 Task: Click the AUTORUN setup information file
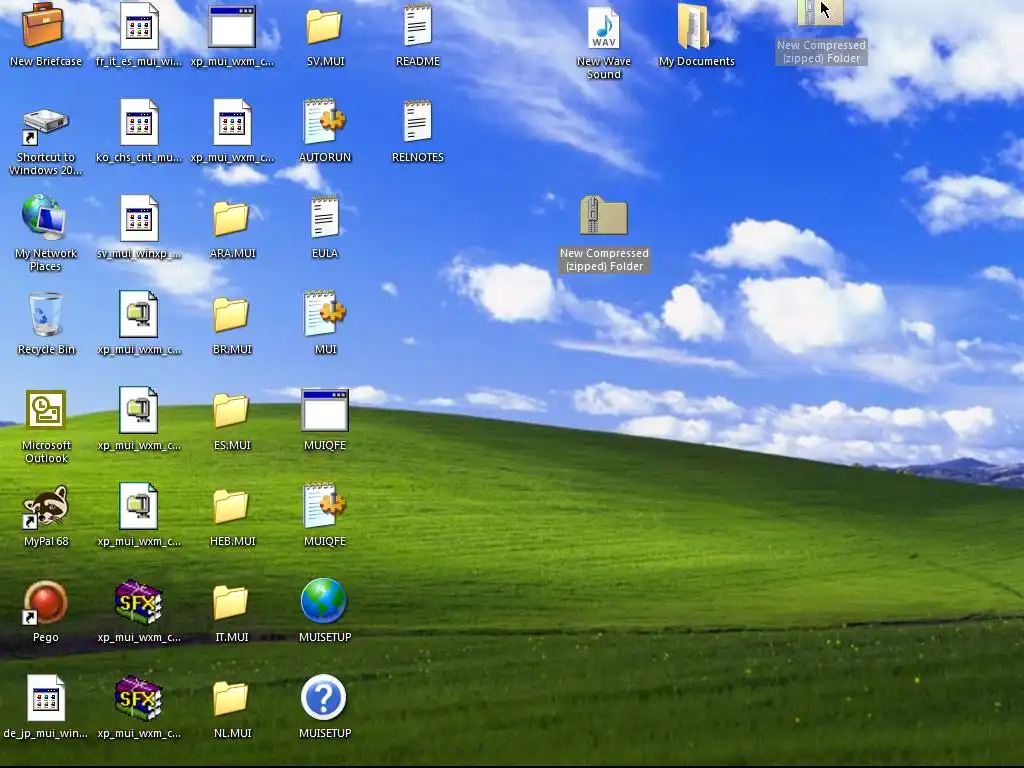coord(325,121)
